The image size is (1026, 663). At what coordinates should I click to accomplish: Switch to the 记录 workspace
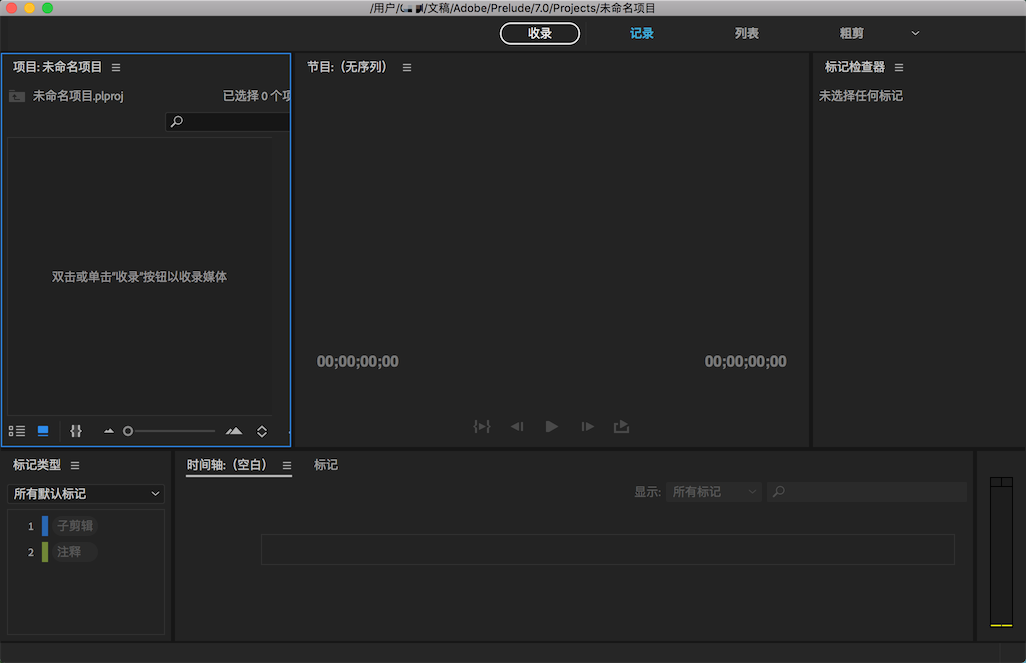(641, 33)
